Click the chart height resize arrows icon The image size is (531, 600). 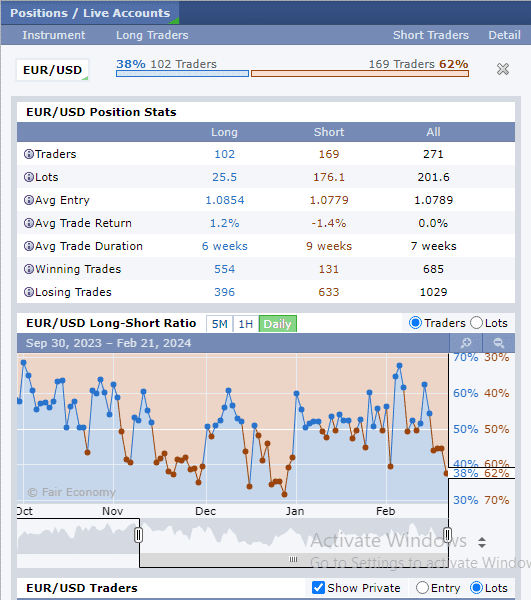(x=482, y=542)
